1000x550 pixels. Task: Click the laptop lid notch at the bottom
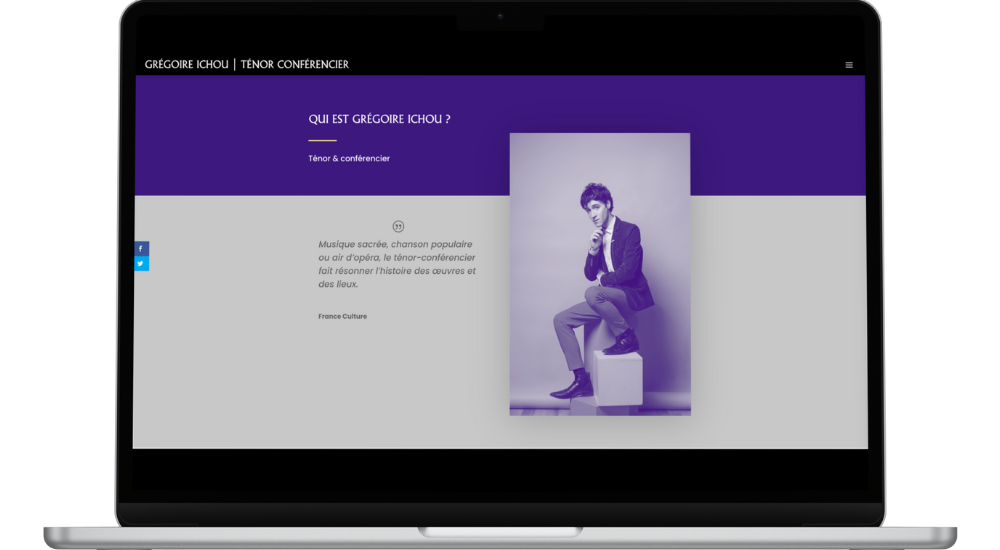[x=500, y=531]
